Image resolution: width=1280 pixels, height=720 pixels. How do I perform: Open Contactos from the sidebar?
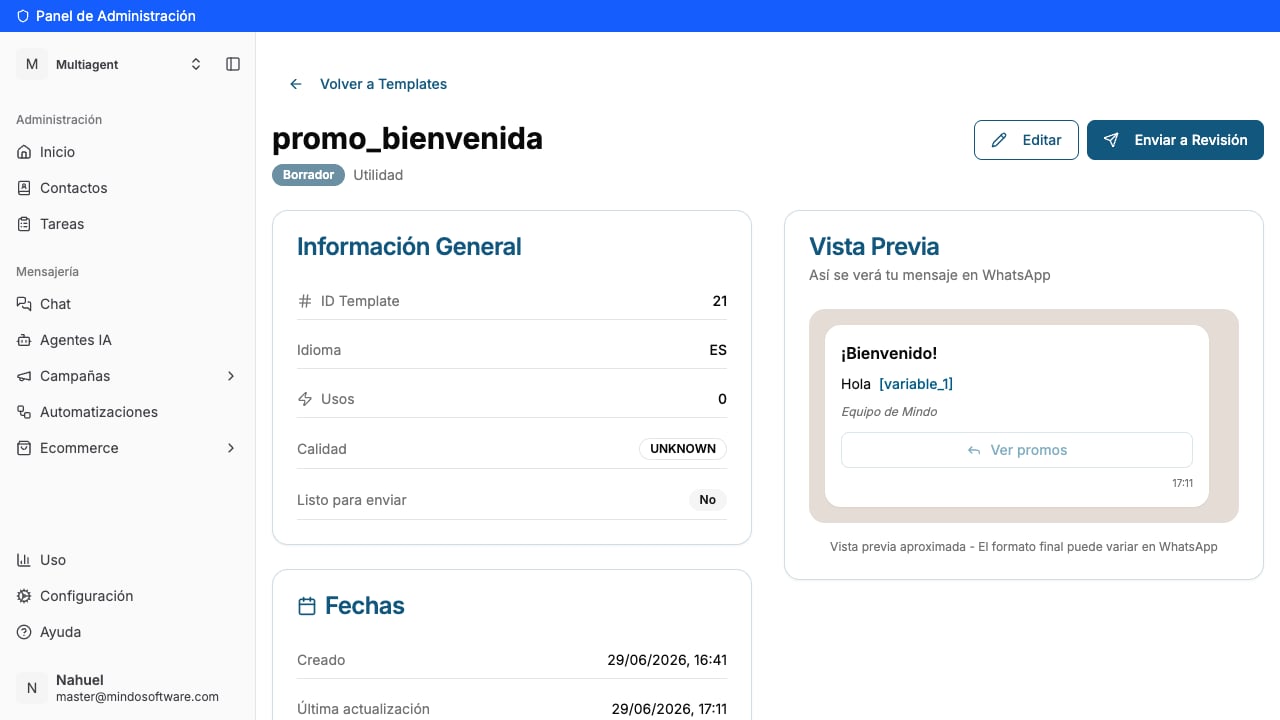tap(128, 188)
